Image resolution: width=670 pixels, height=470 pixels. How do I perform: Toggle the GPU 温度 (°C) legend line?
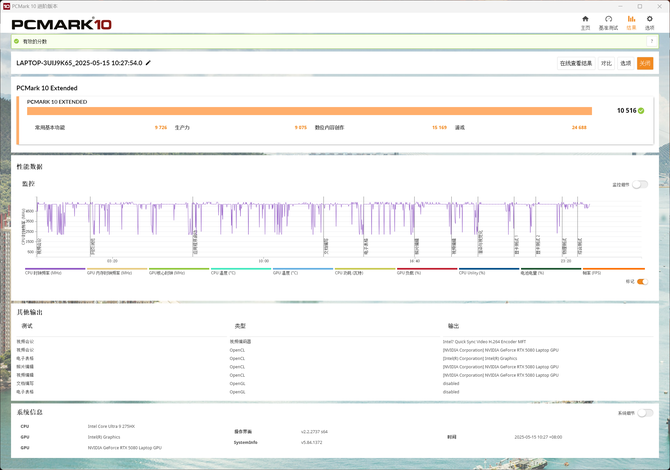click(x=303, y=271)
